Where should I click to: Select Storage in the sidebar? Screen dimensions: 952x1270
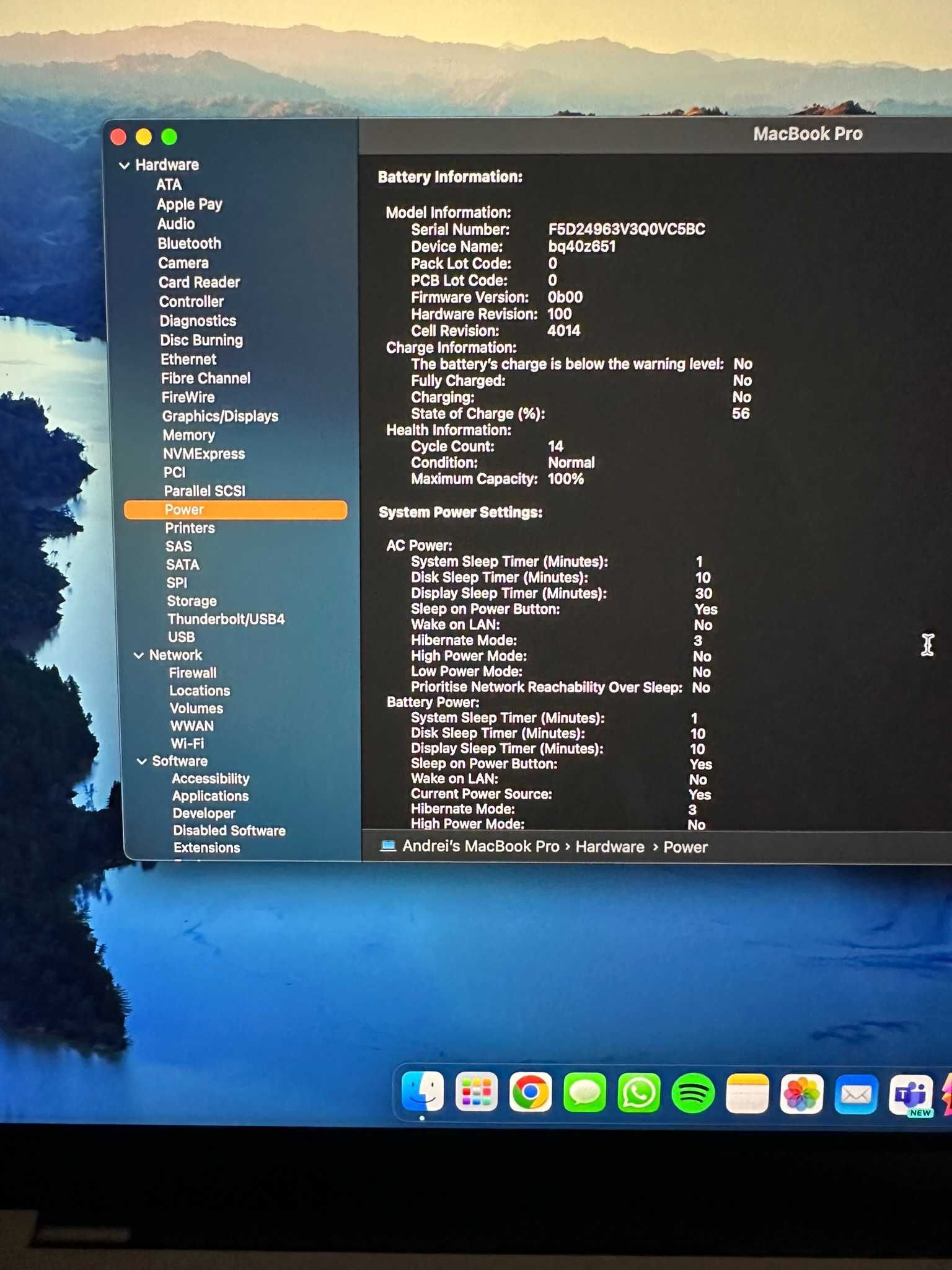click(x=192, y=601)
